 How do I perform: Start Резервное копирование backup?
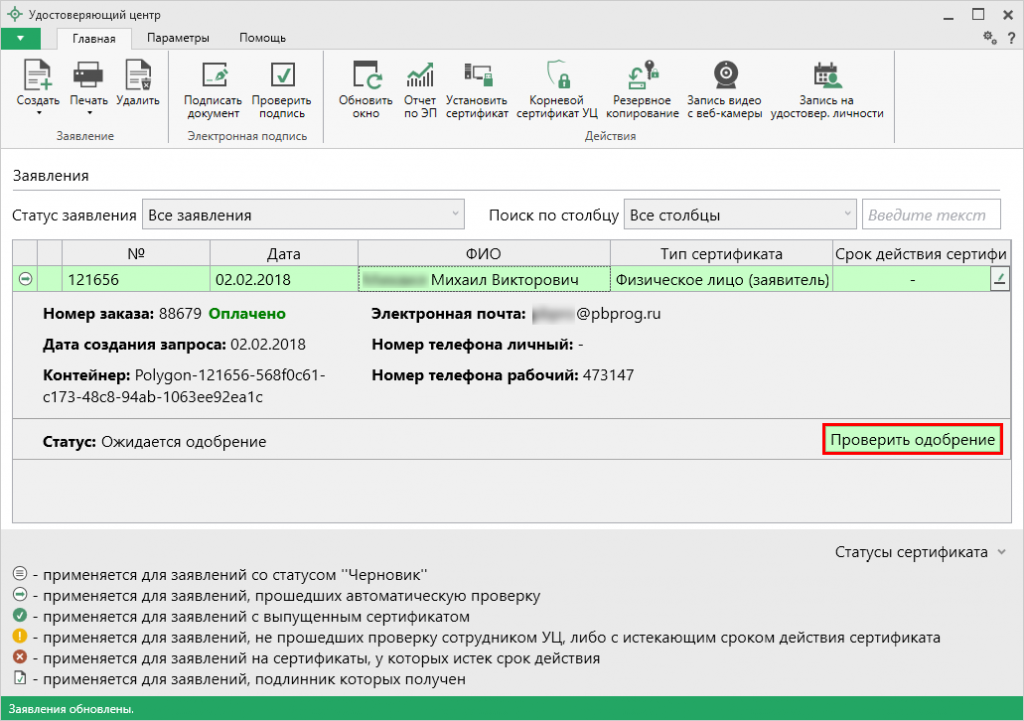(640, 77)
